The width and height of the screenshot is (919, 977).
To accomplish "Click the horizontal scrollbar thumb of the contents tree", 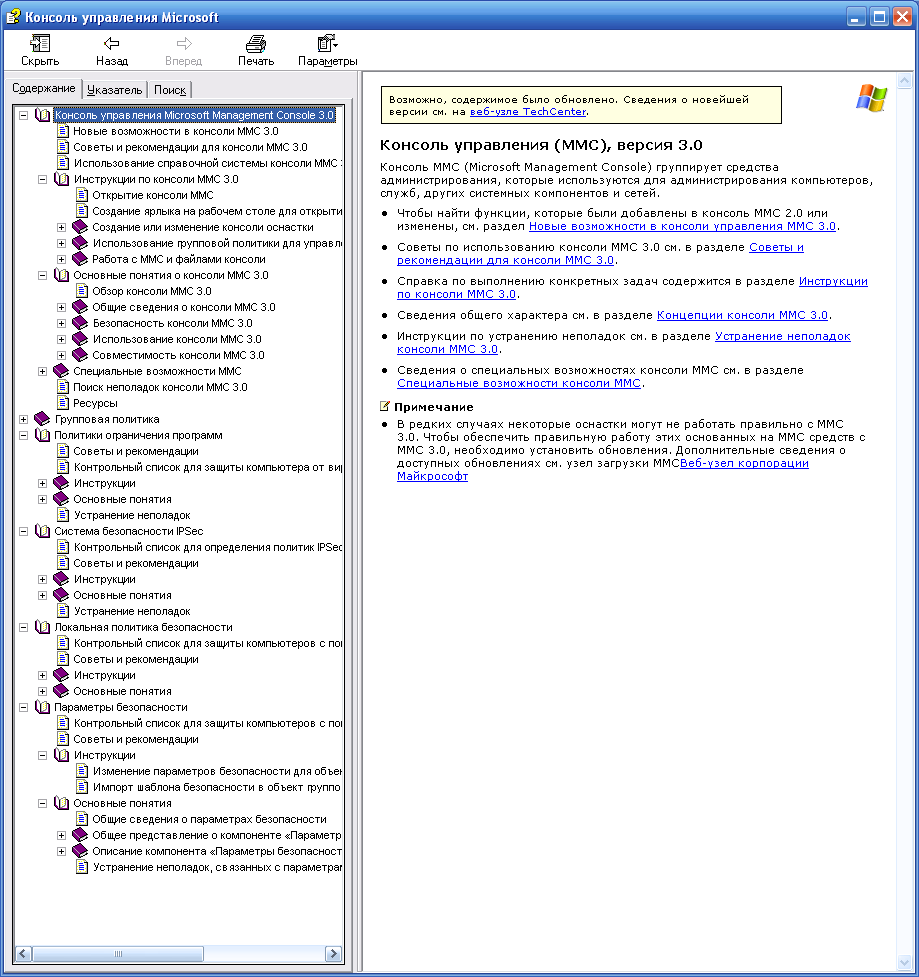I will (x=118, y=953).
